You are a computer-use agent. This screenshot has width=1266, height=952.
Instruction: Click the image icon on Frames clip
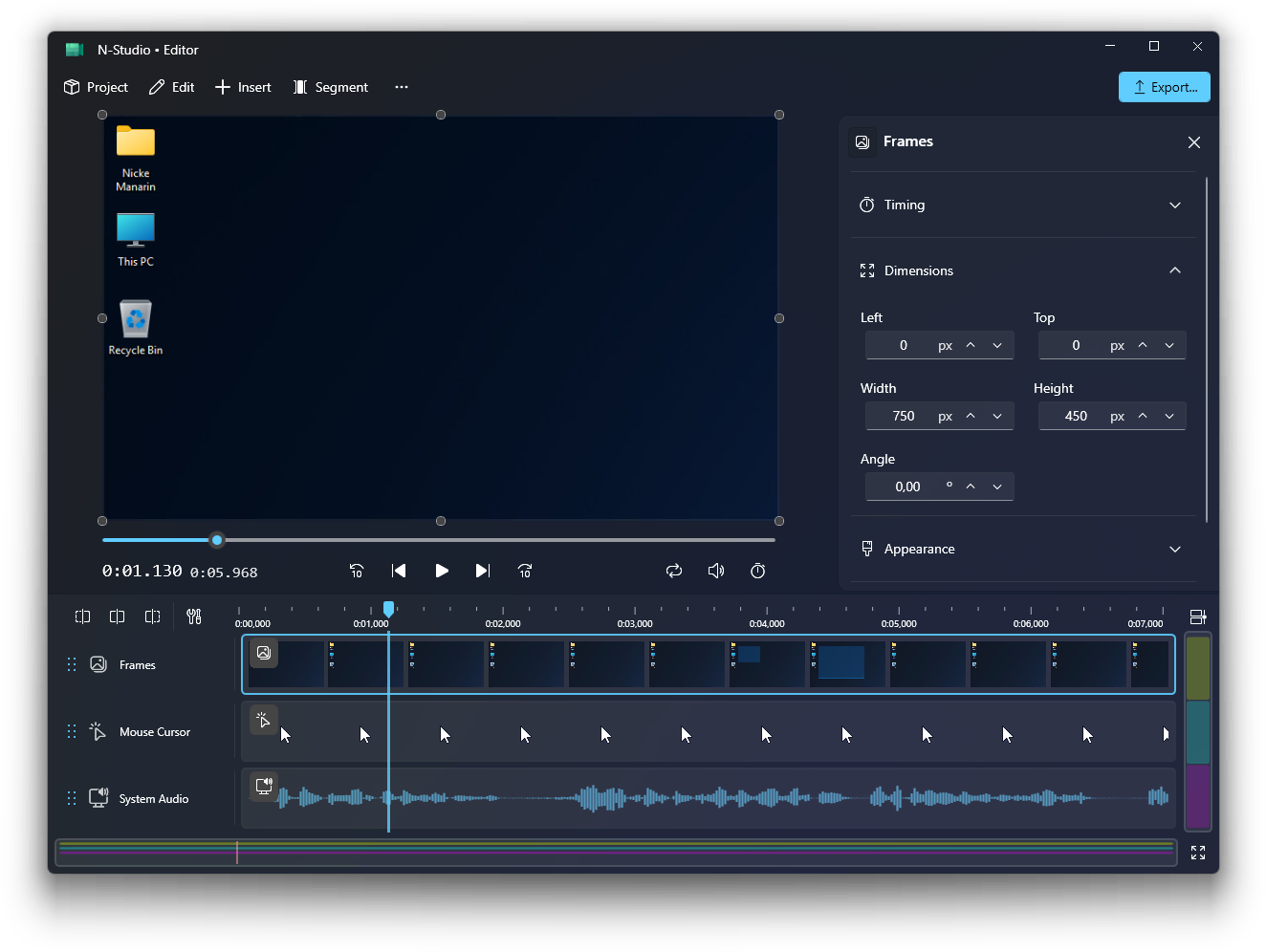click(264, 653)
